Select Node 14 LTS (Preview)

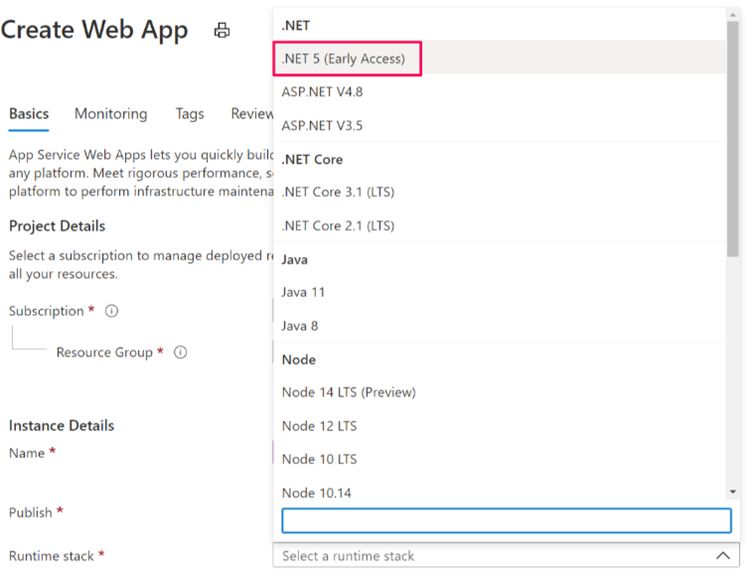click(348, 392)
